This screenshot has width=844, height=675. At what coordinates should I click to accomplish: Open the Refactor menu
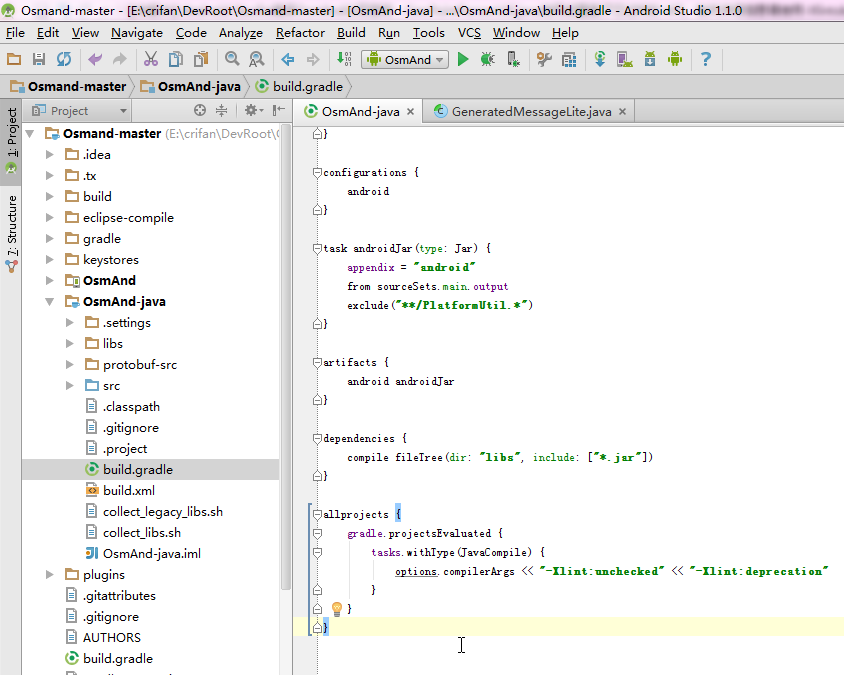click(x=300, y=32)
